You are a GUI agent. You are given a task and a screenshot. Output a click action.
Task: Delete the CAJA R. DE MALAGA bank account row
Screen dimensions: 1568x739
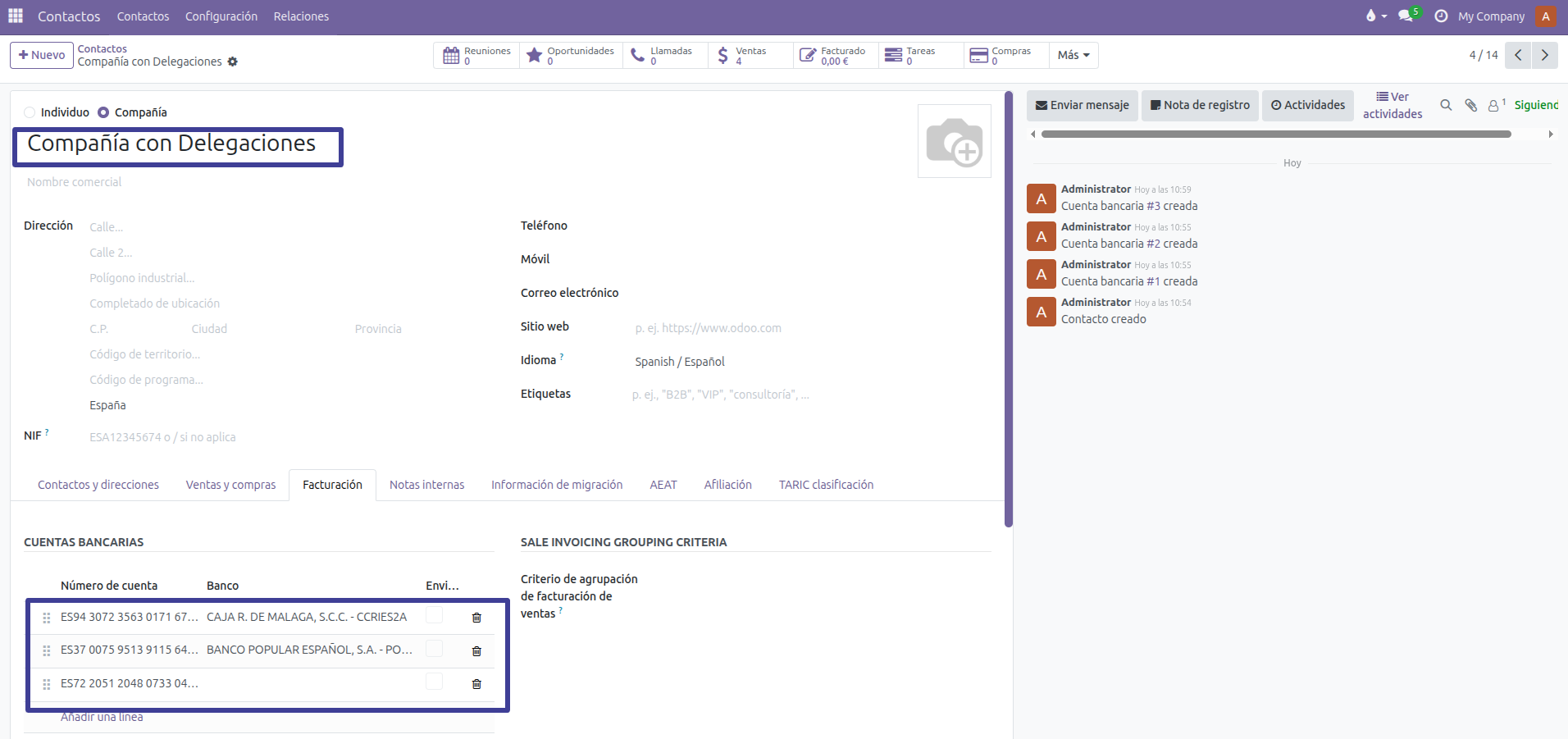pos(476,618)
